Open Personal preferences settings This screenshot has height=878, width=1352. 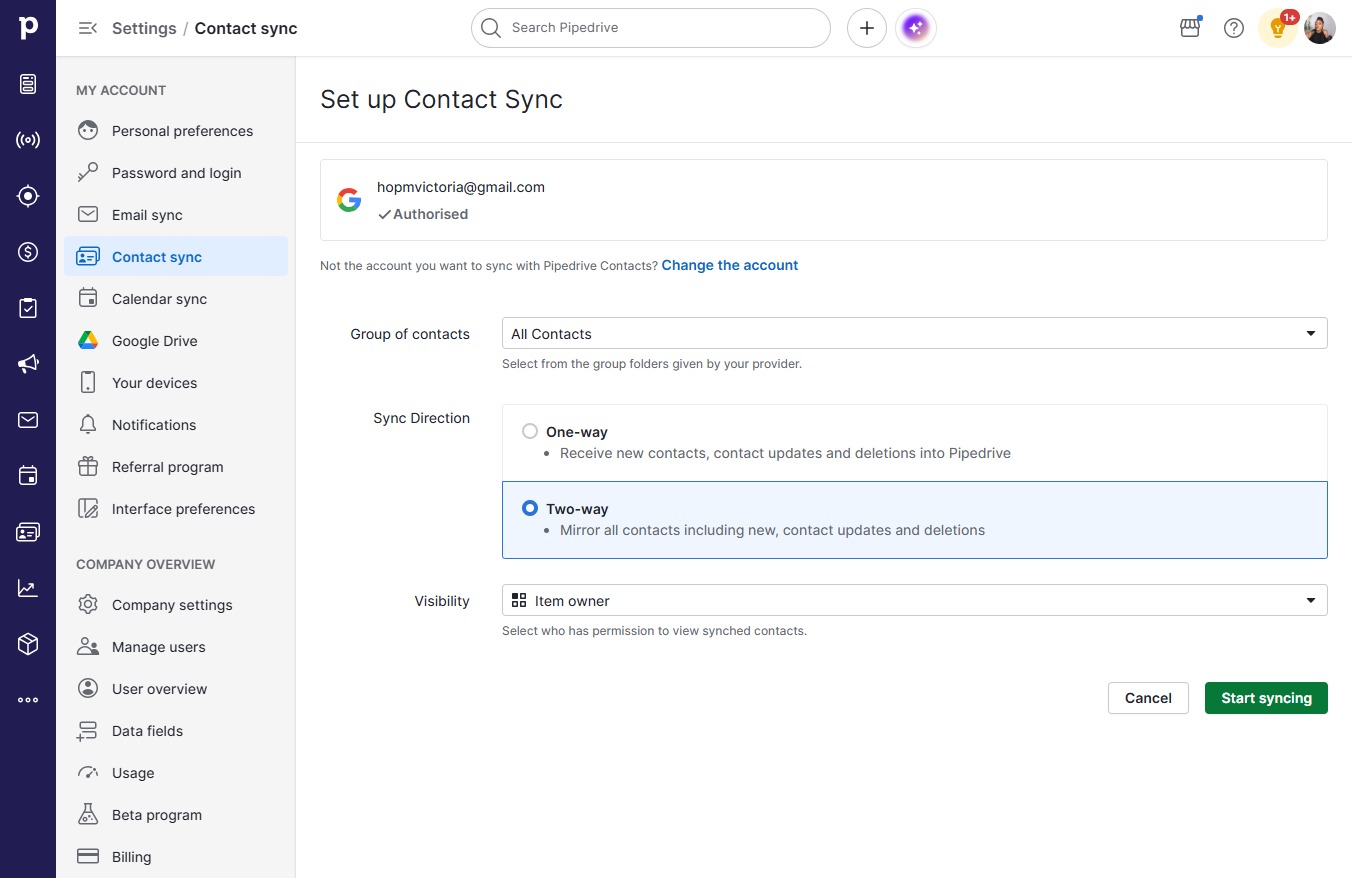[176, 131]
